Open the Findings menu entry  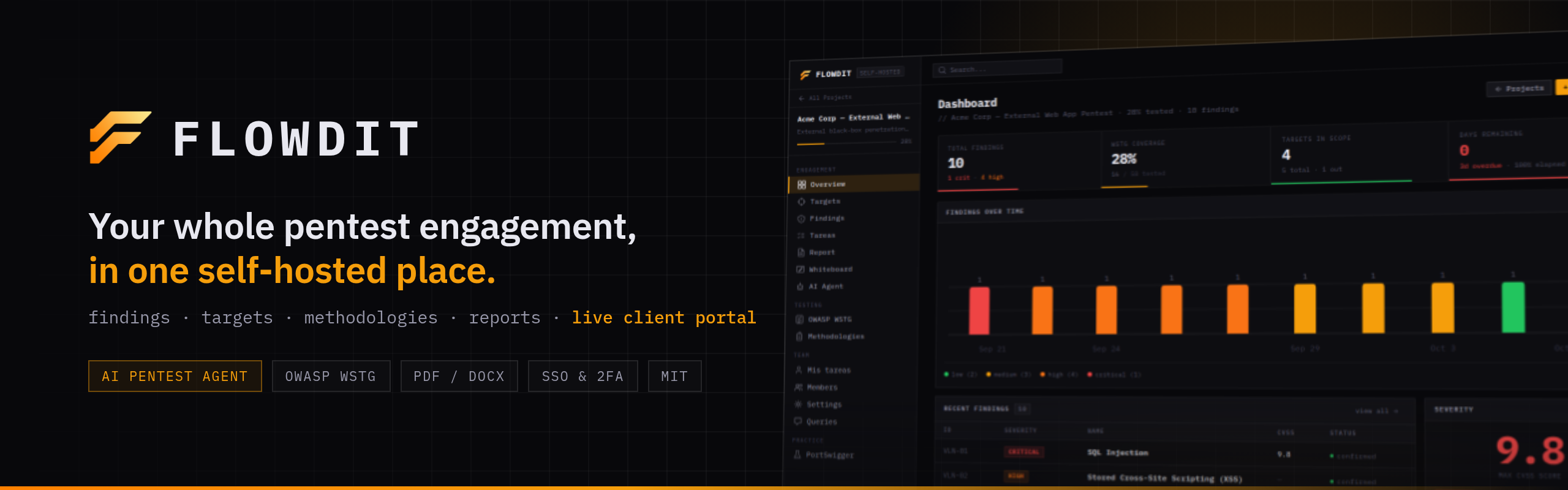tap(854, 219)
